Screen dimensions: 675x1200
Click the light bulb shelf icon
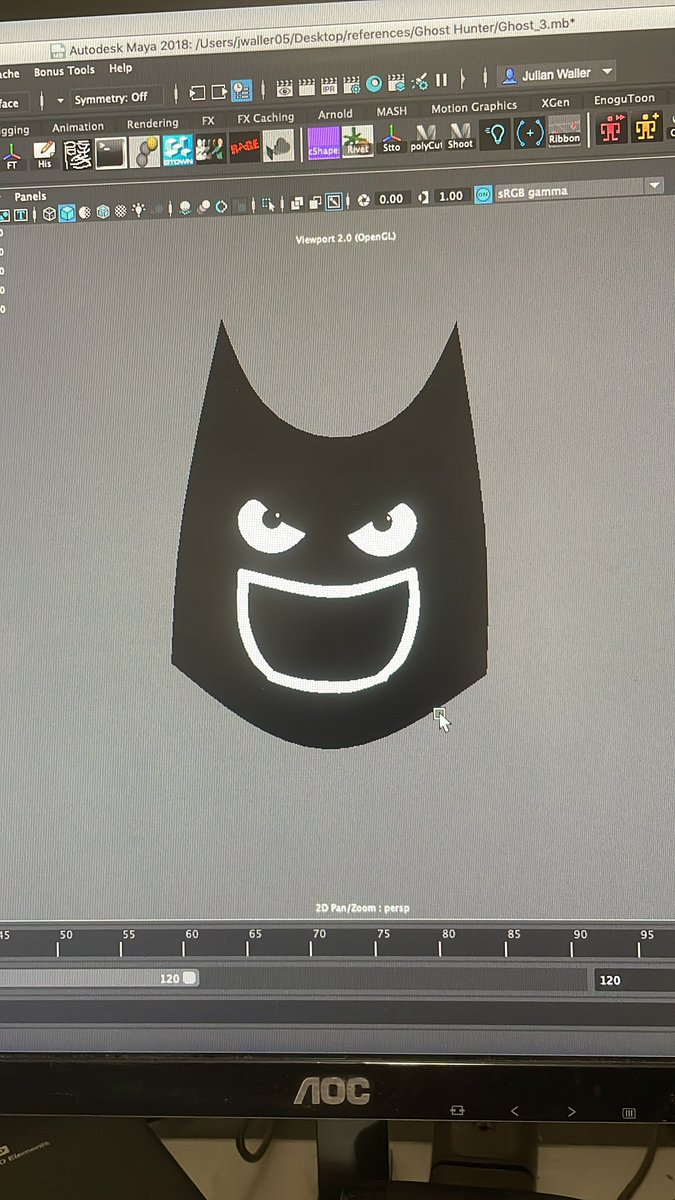(x=495, y=134)
